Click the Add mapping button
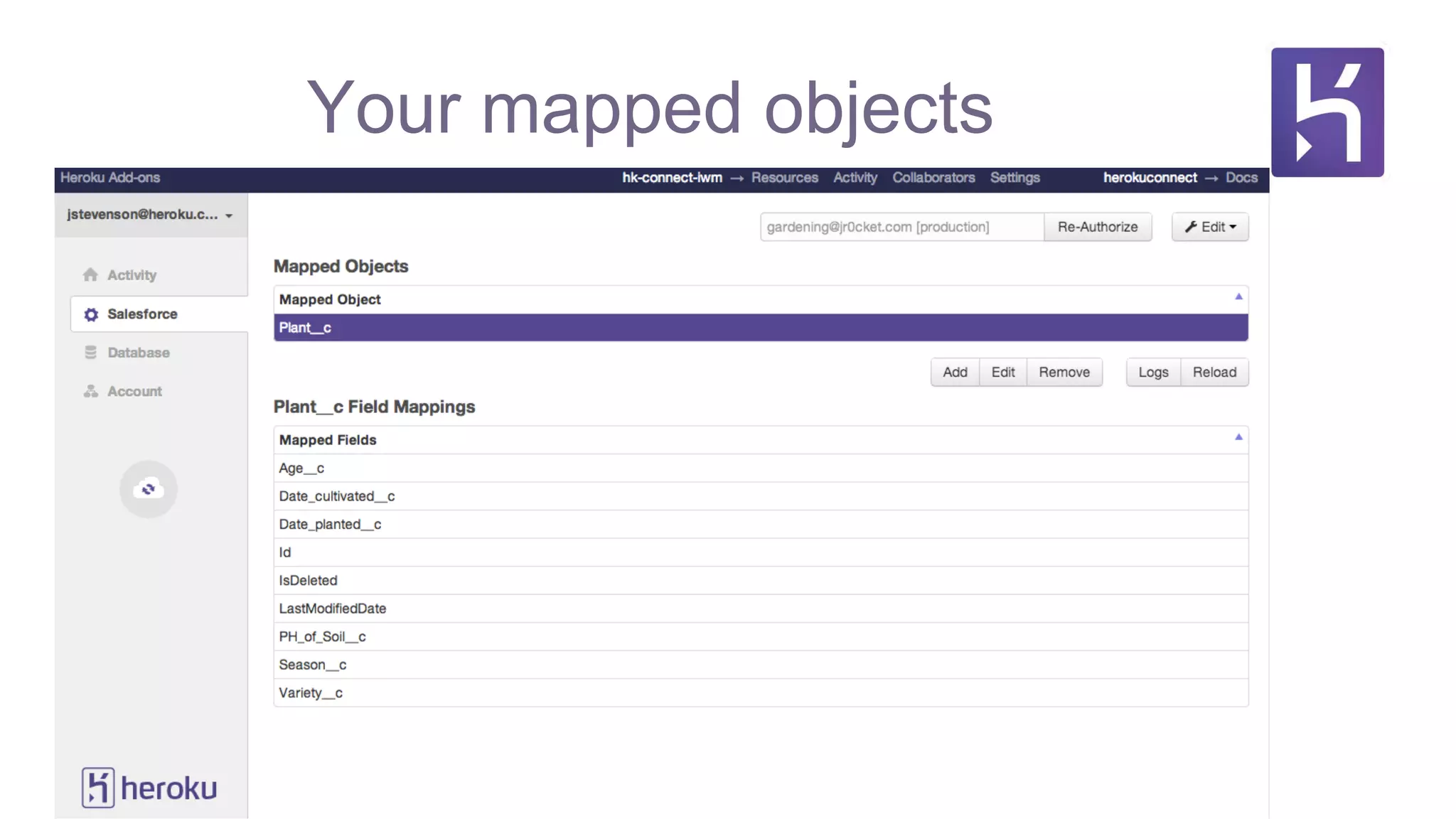1456x819 pixels. 955,372
